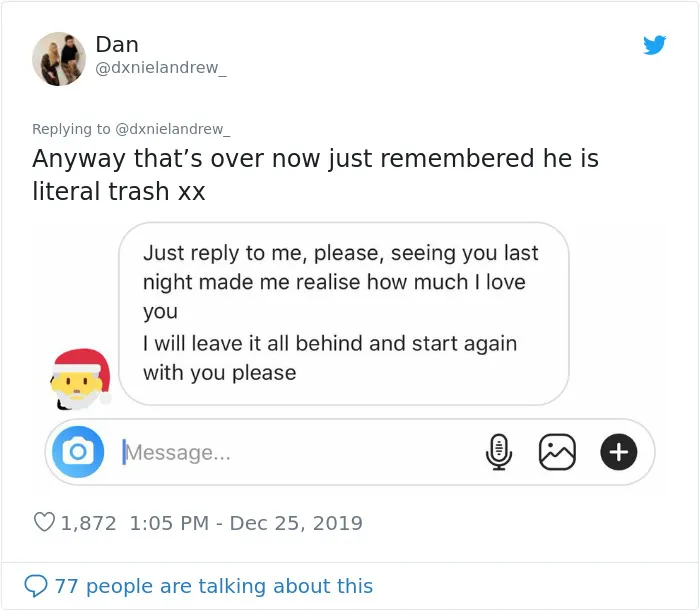Tap the blue camera icon
Image resolution: width=700 pixels, height=611 pixels.
point(78,452)
